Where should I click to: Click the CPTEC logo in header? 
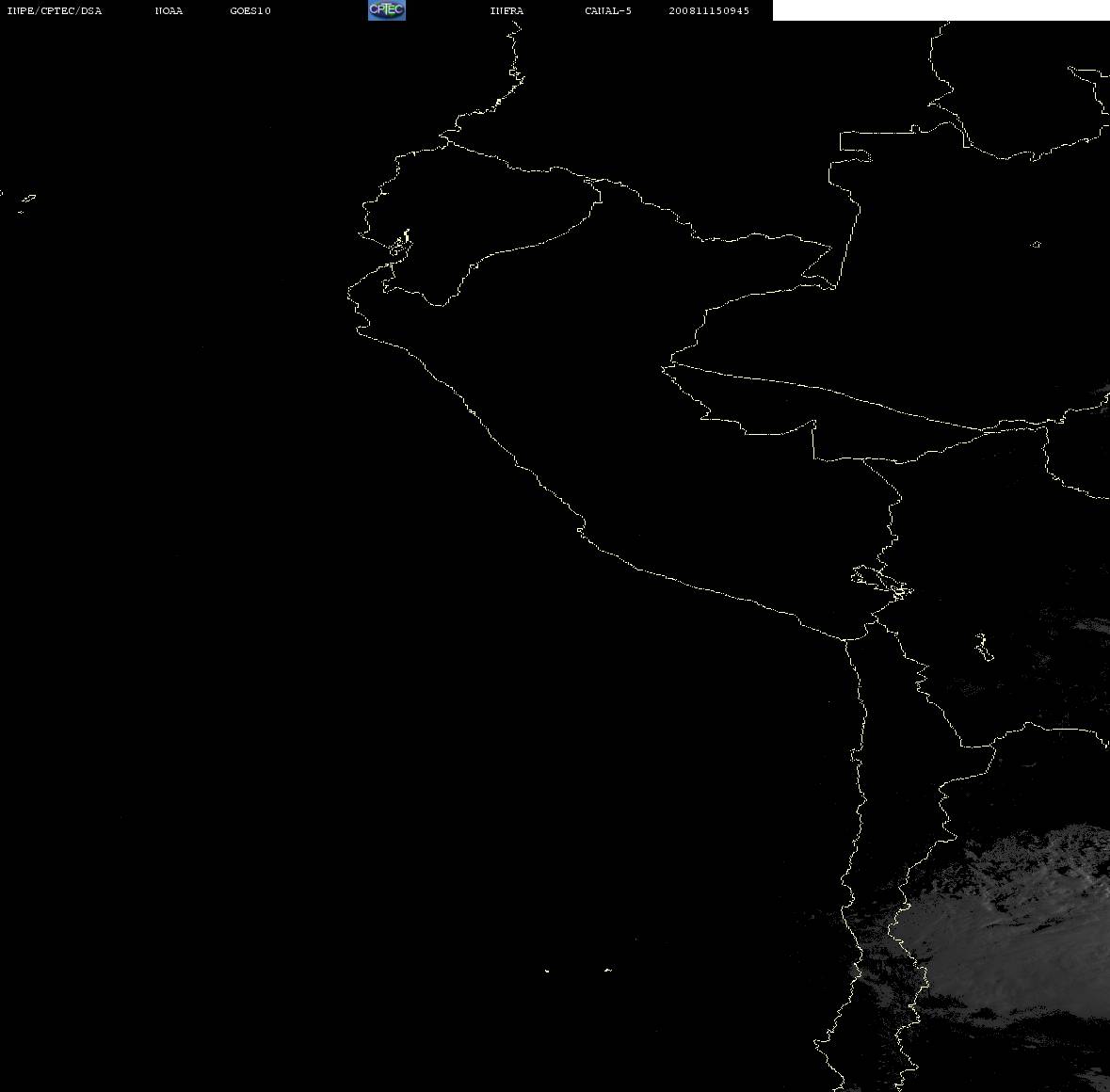tap(387, 10)
